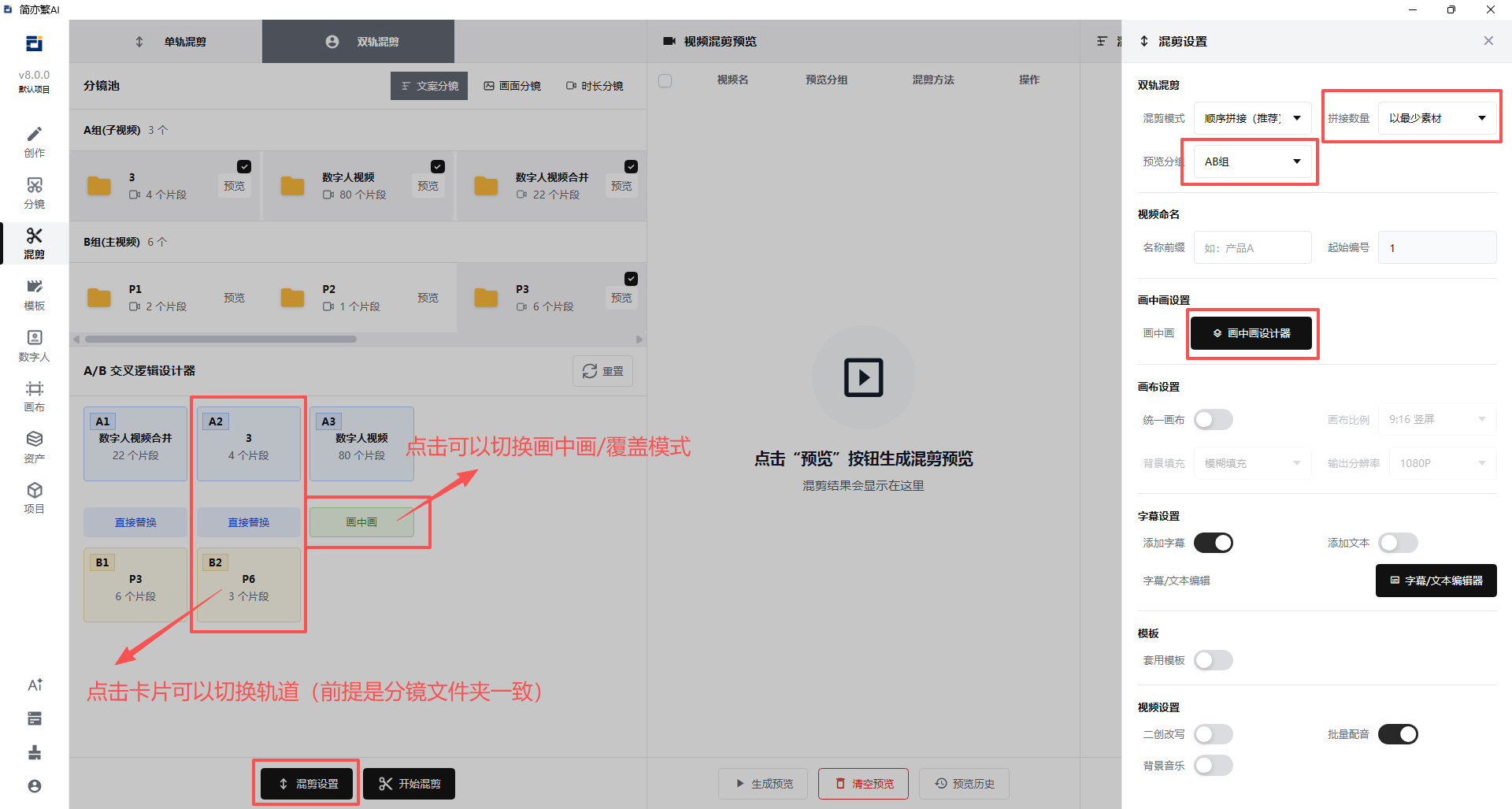Click the stamp icon in lower sidebar
This screenshot has width=1512, height=809.
point(35,752)
